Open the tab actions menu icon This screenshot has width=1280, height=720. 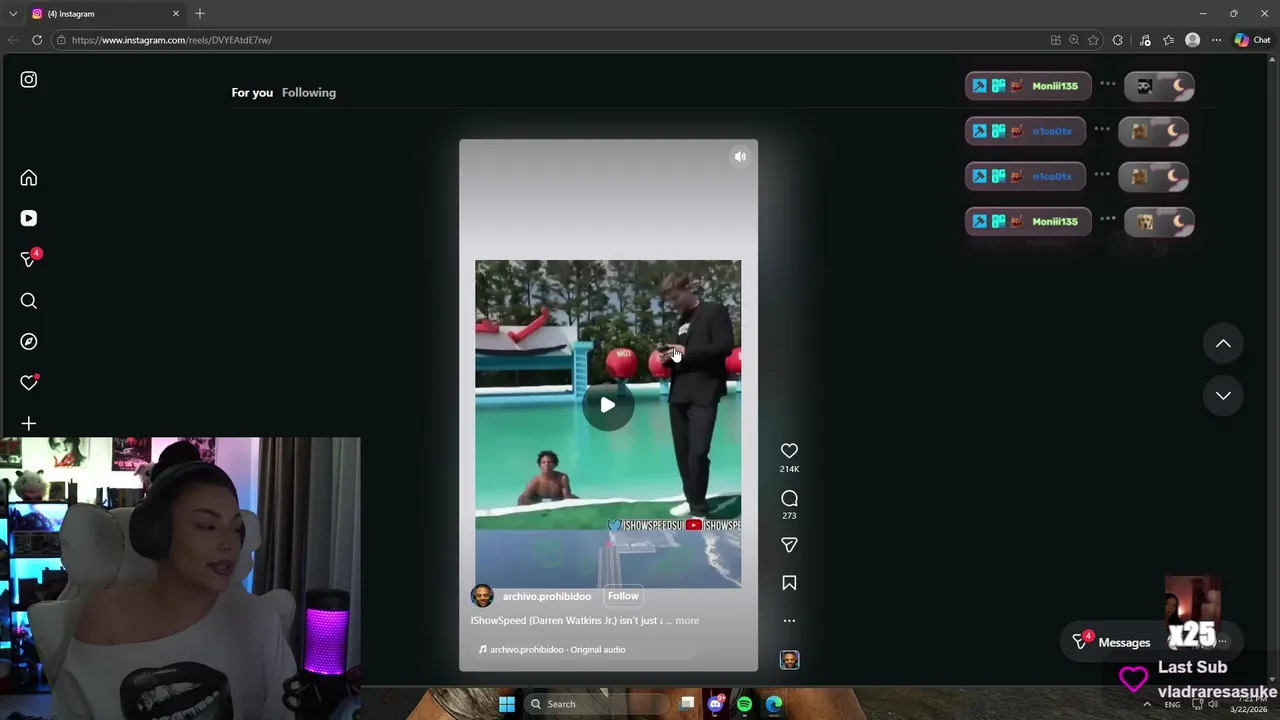click(x=13, y=14)
